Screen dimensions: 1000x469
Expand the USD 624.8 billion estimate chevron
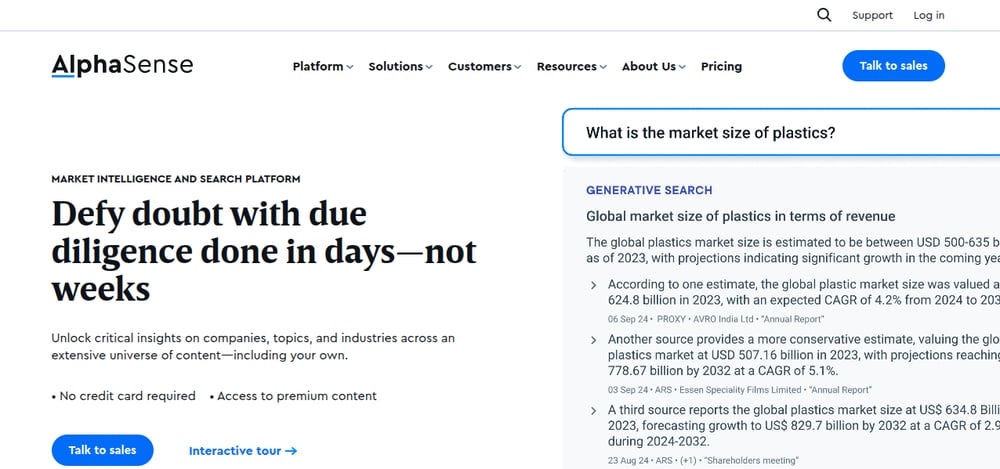(x=593, y=285)
